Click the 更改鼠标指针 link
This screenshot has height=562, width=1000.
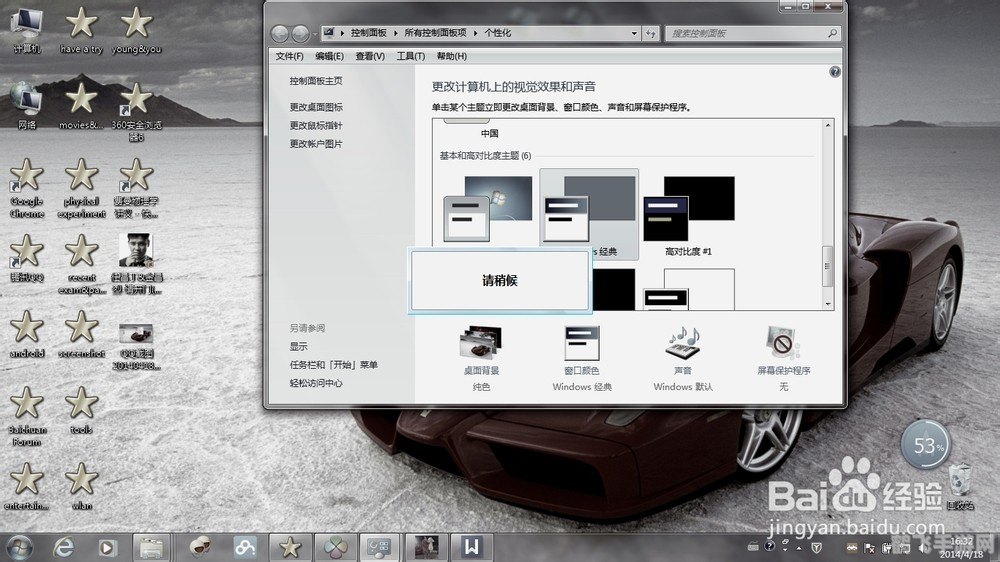(x=316, y=126)
